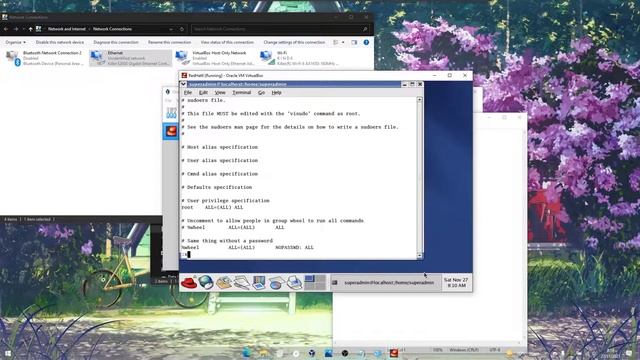Toggle the preview pane icon in Network Connections
This screenshot has height=360, width=640.
tap(354, 42)
